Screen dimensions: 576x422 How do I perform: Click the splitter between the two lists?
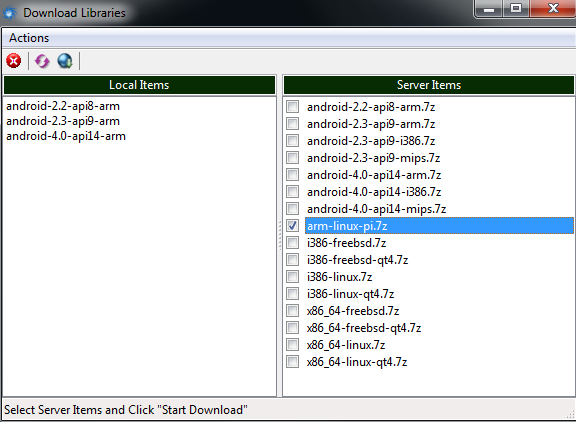click(280, 235)
